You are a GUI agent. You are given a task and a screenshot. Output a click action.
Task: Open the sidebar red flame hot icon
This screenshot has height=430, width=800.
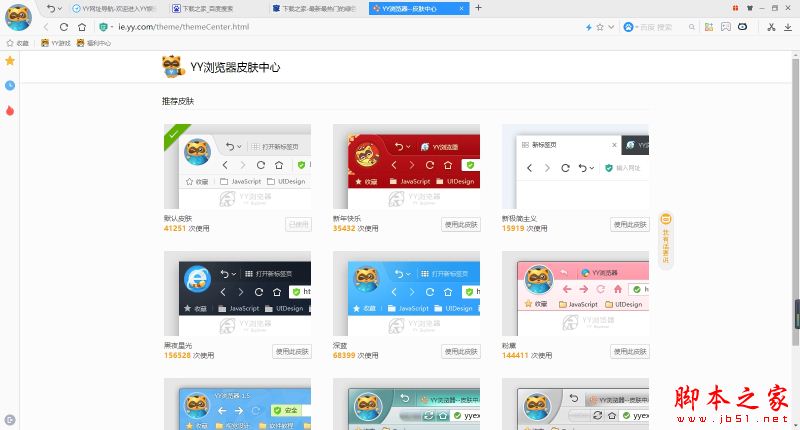point(10,110)
